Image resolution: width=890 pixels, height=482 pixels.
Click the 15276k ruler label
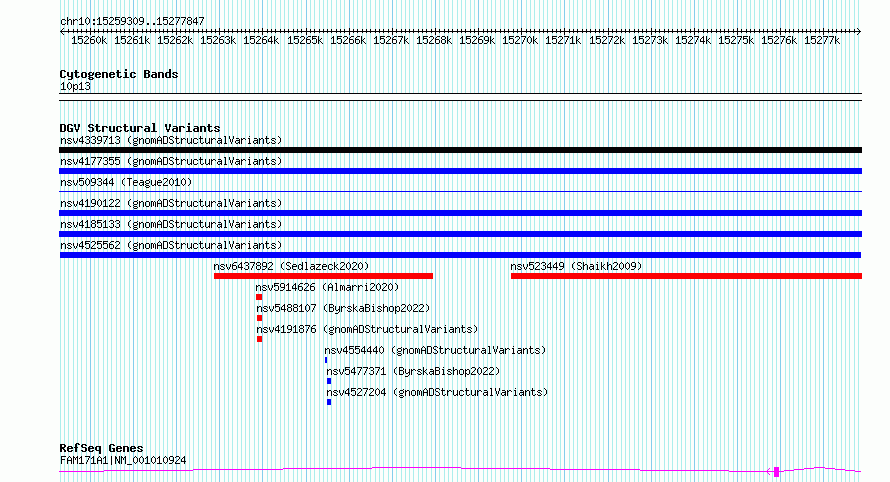779,41
